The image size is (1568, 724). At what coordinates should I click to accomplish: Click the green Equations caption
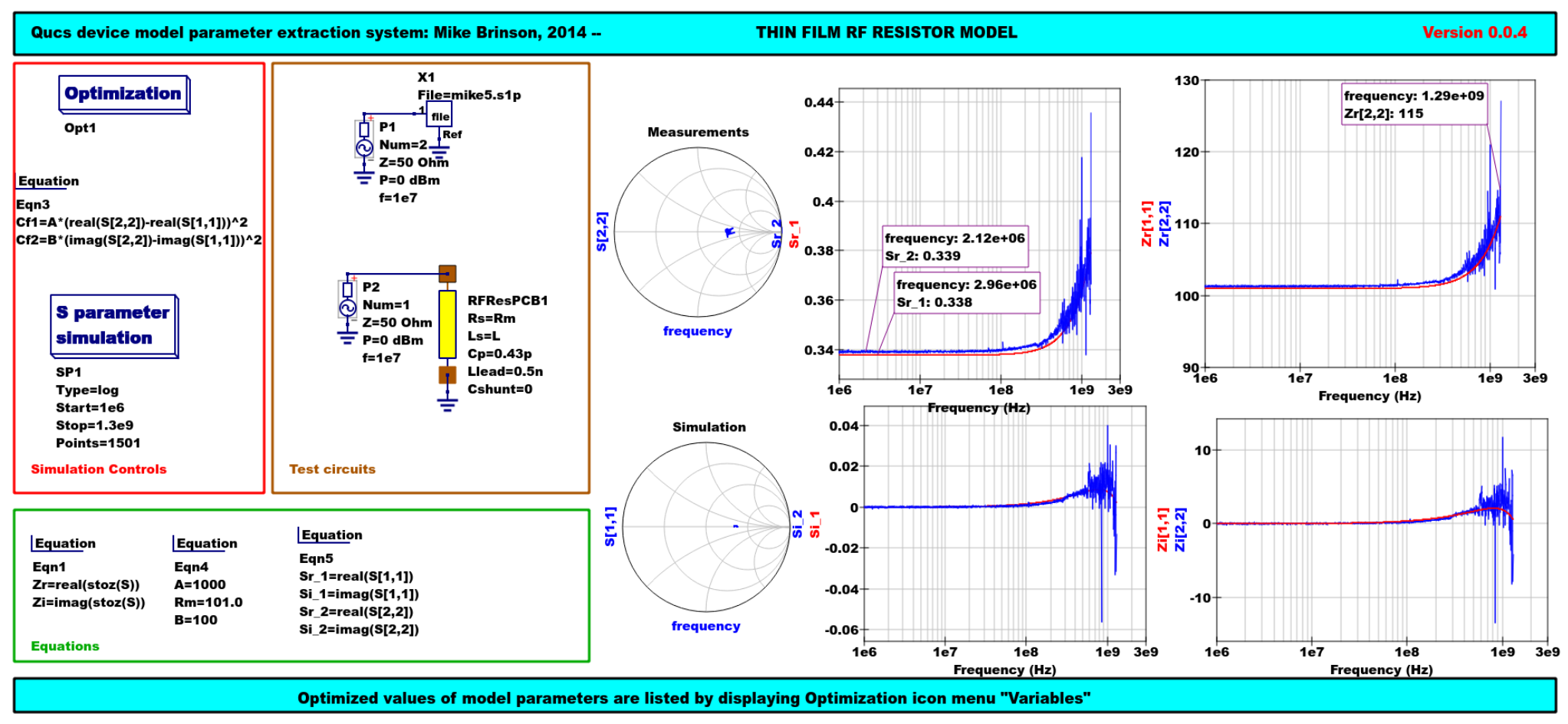[65, 646]
